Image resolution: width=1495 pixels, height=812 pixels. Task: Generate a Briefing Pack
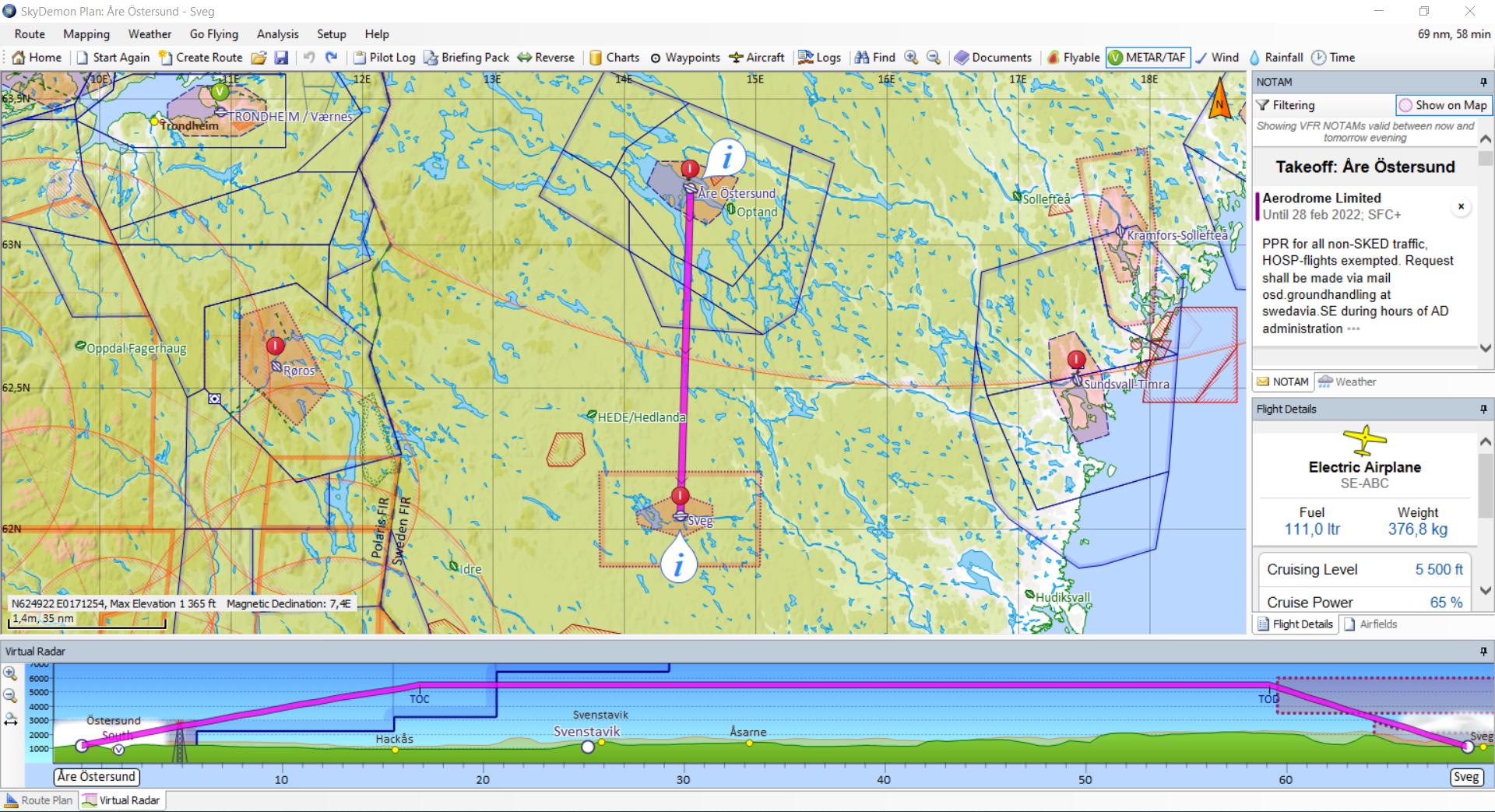tap(466, 58)
